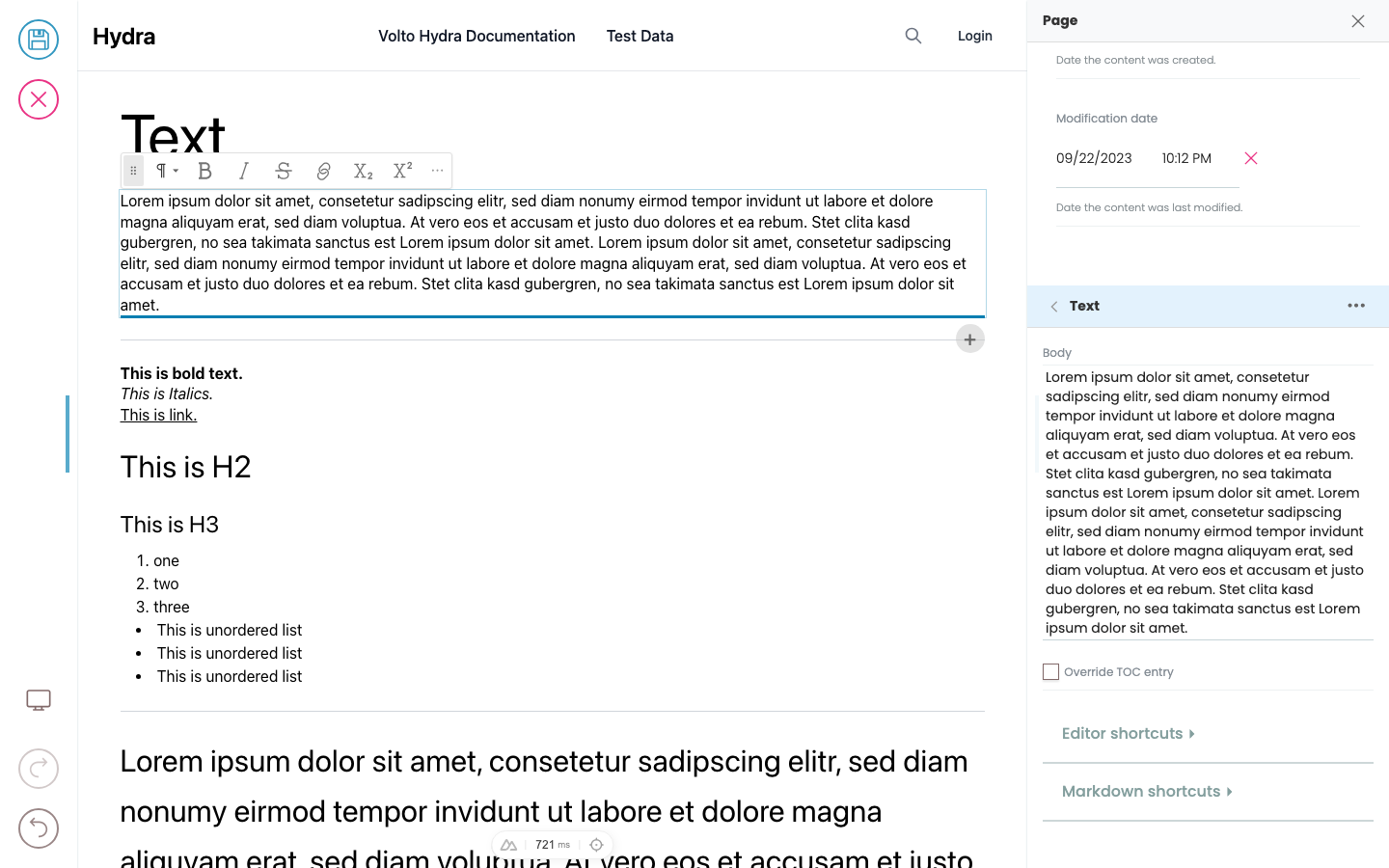Focus the Body text field in sidebar
Screen dimensions: 1389x868
pyautogui.click(x=1208, y=502)
